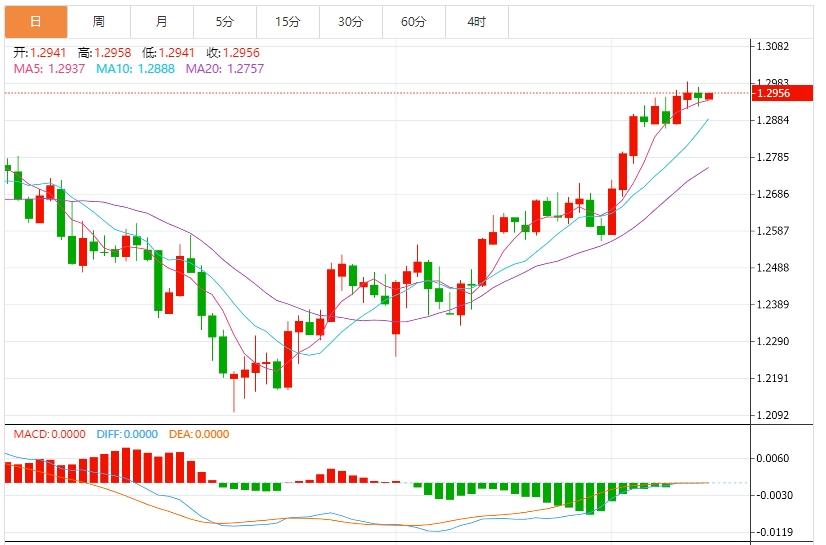Switch to the 4时 timeframe tab
The image size is (826, 545).
click(x=476, y=21)
